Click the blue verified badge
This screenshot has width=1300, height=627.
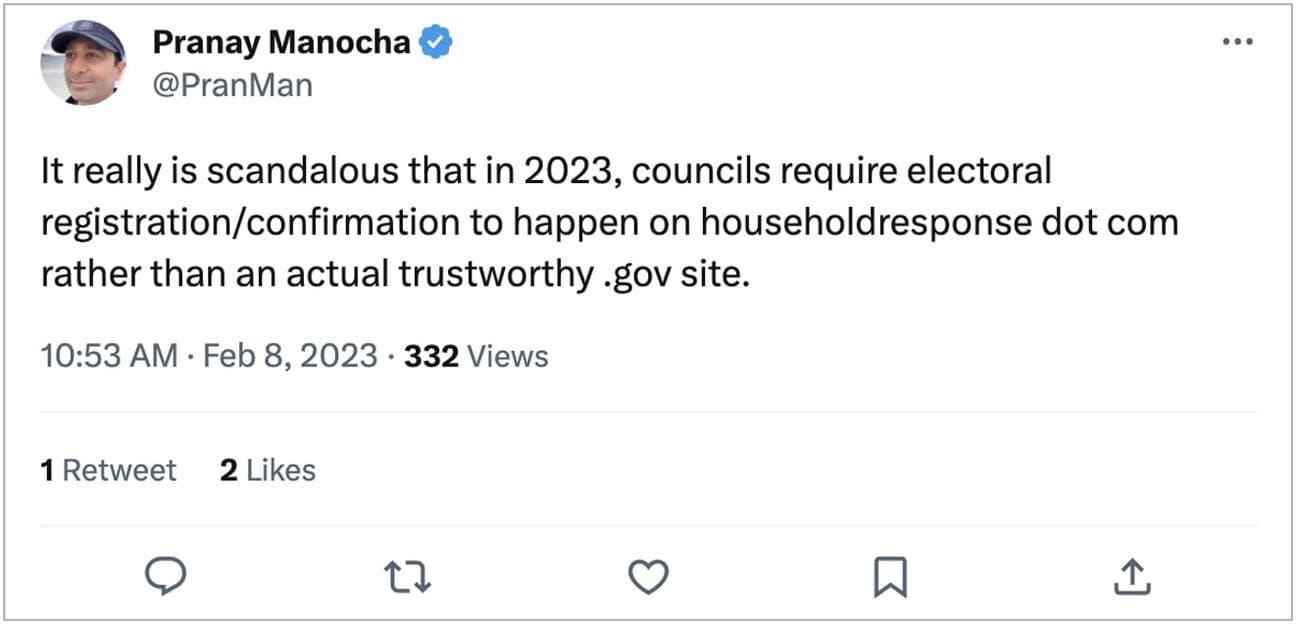click(436, 42)
